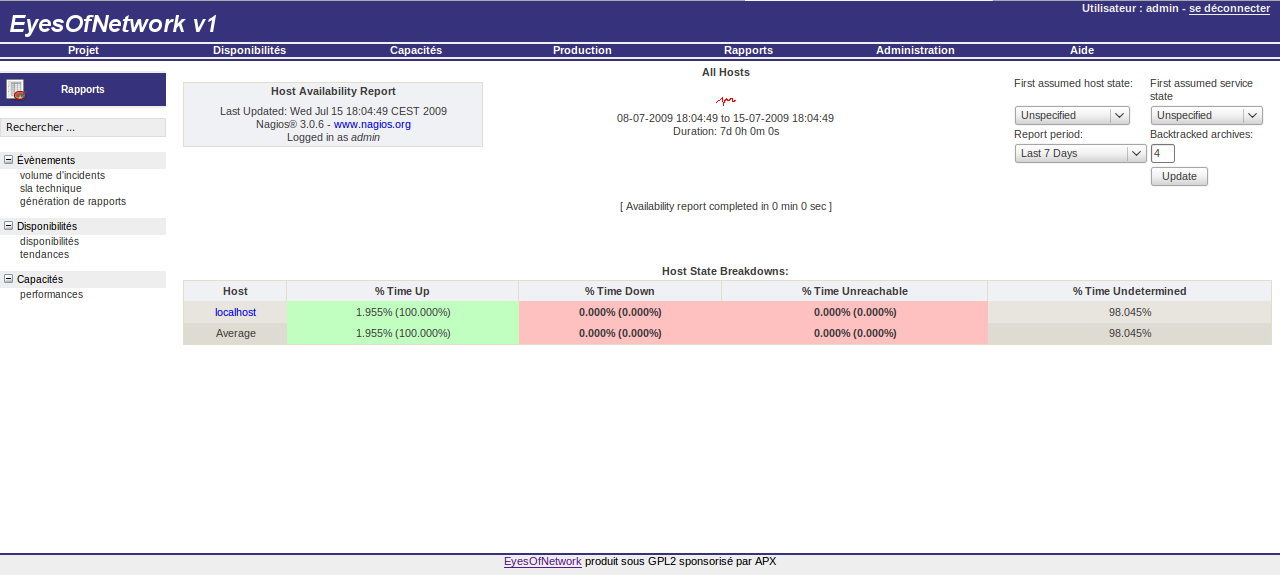Collapse the Évènements tree section
Viewport: 1280px width, 575px height.
[9, 160]
